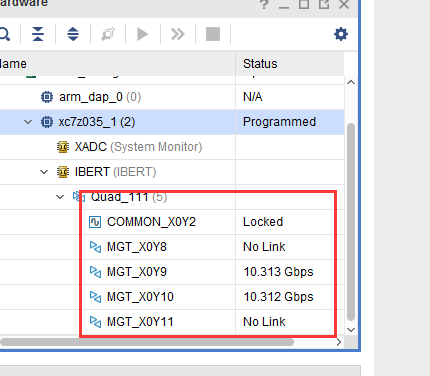Minimize the Hardware panel
Screen dimensions: 430x376
click(x=284, y=7)
